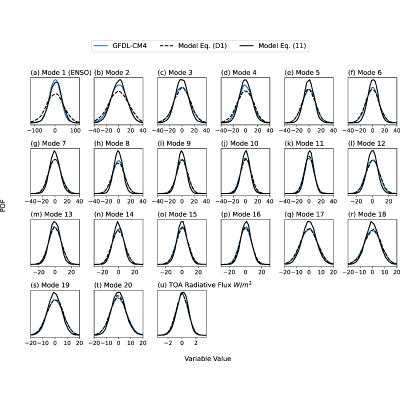Image resolution: width=400 pixels, height=400 pixels.
Task: Select the (k) Mode 11 subplot title
Action: [x=304, y=144]
